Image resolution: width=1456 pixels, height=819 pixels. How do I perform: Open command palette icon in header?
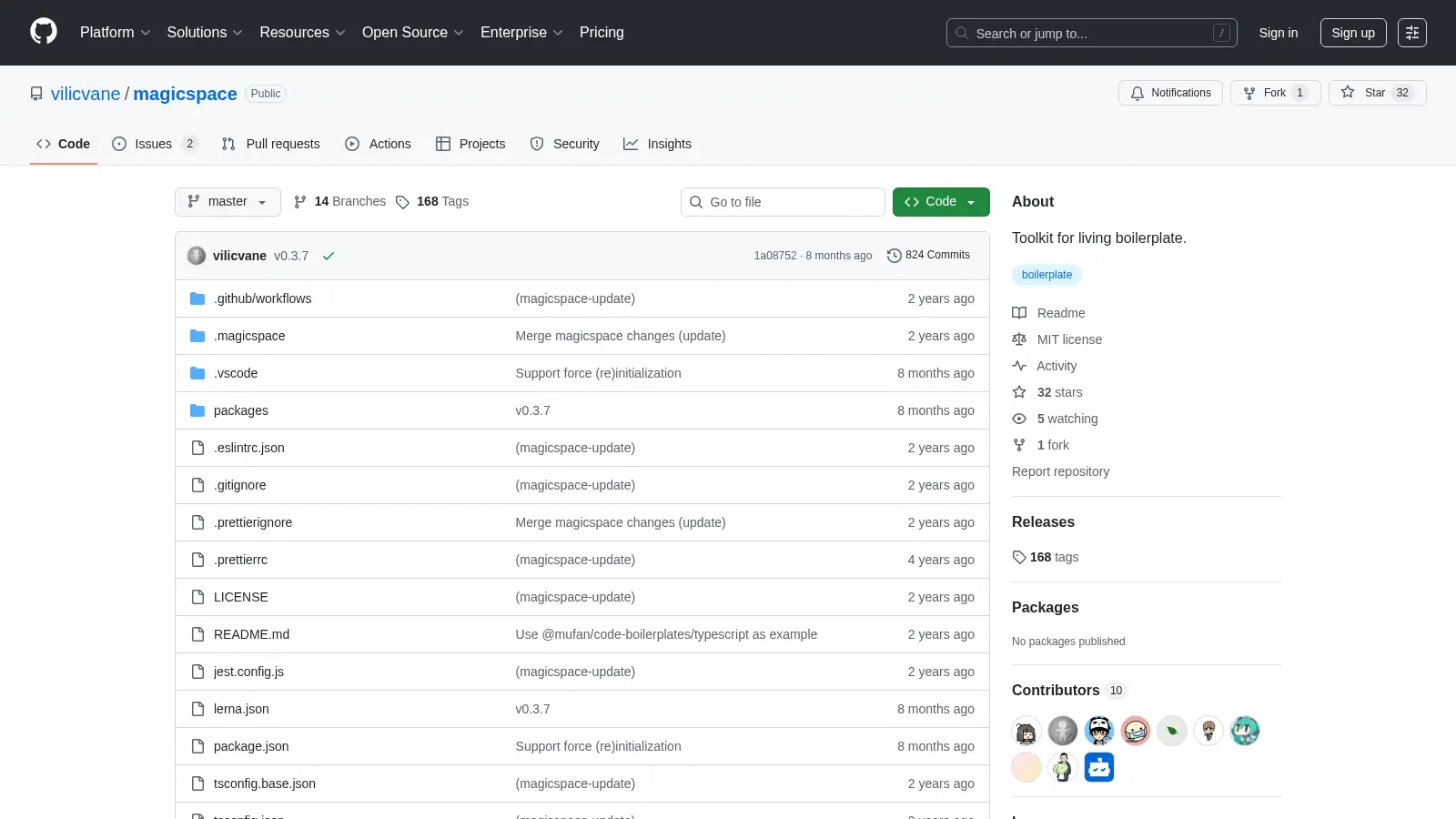1411,33
